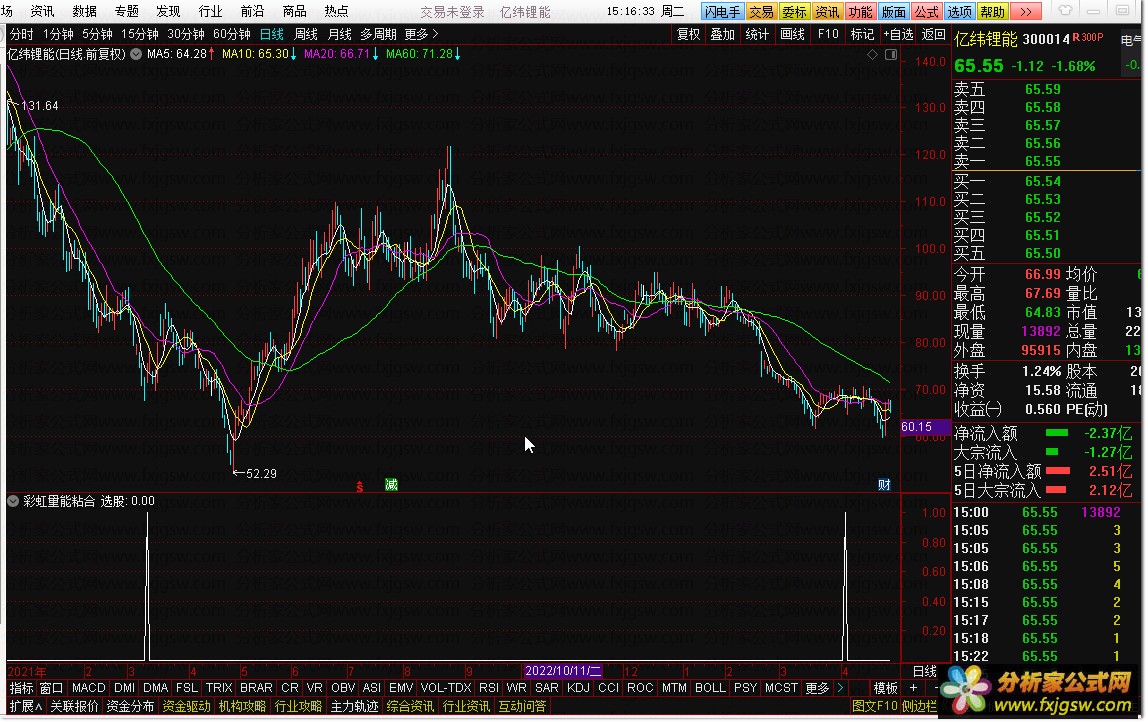The width and height of the screenshot is (1148, 722).
Task: Click the 委标 toolbar button
Action: click(x=794, y=12)
